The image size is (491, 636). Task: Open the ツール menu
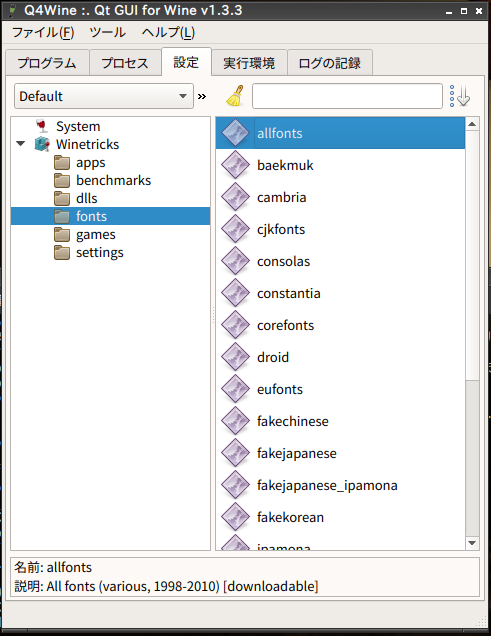tap(107, 32)
